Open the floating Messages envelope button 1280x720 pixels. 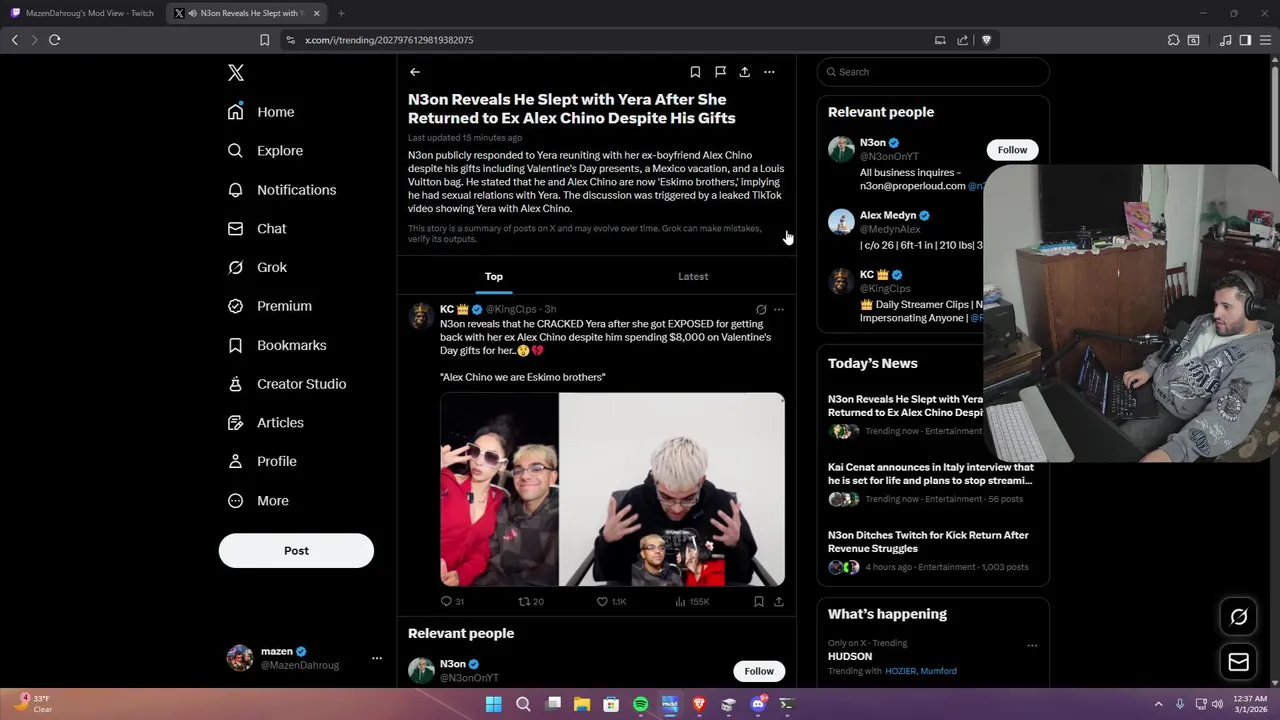click(1238, 662)
